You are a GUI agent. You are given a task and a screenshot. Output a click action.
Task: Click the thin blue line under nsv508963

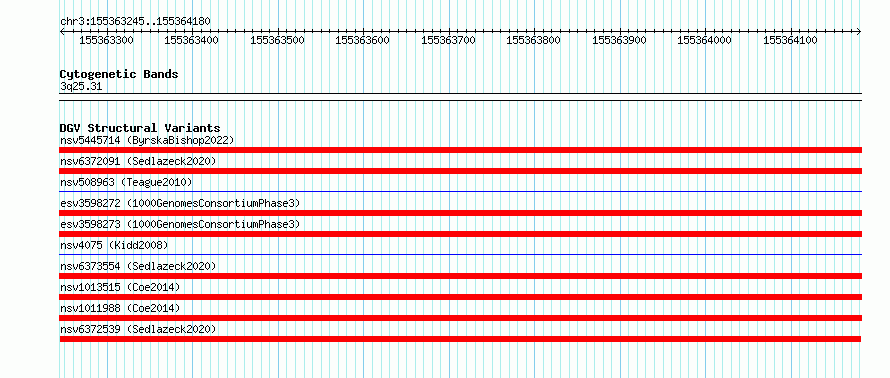tap(460, 192)
